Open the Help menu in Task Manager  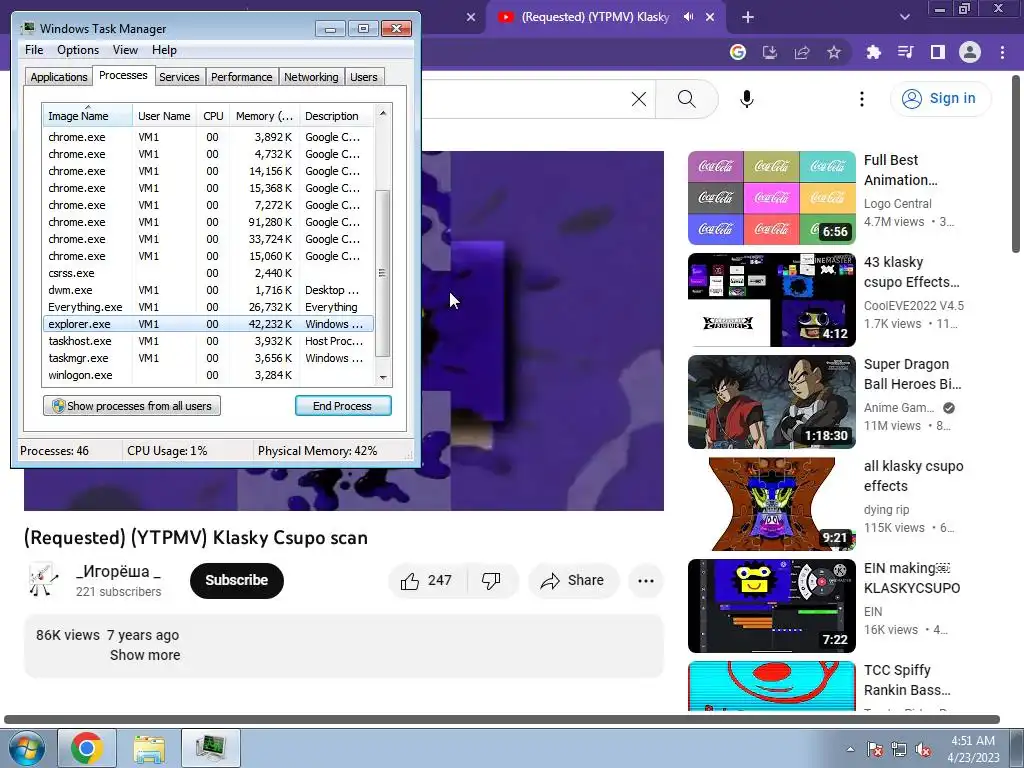coord(164,50)
